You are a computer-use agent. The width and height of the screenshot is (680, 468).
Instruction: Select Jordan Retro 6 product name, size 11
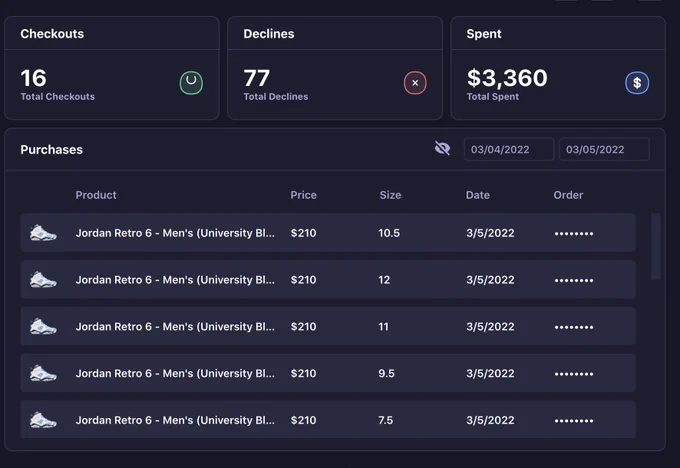[x=175, y=327]
